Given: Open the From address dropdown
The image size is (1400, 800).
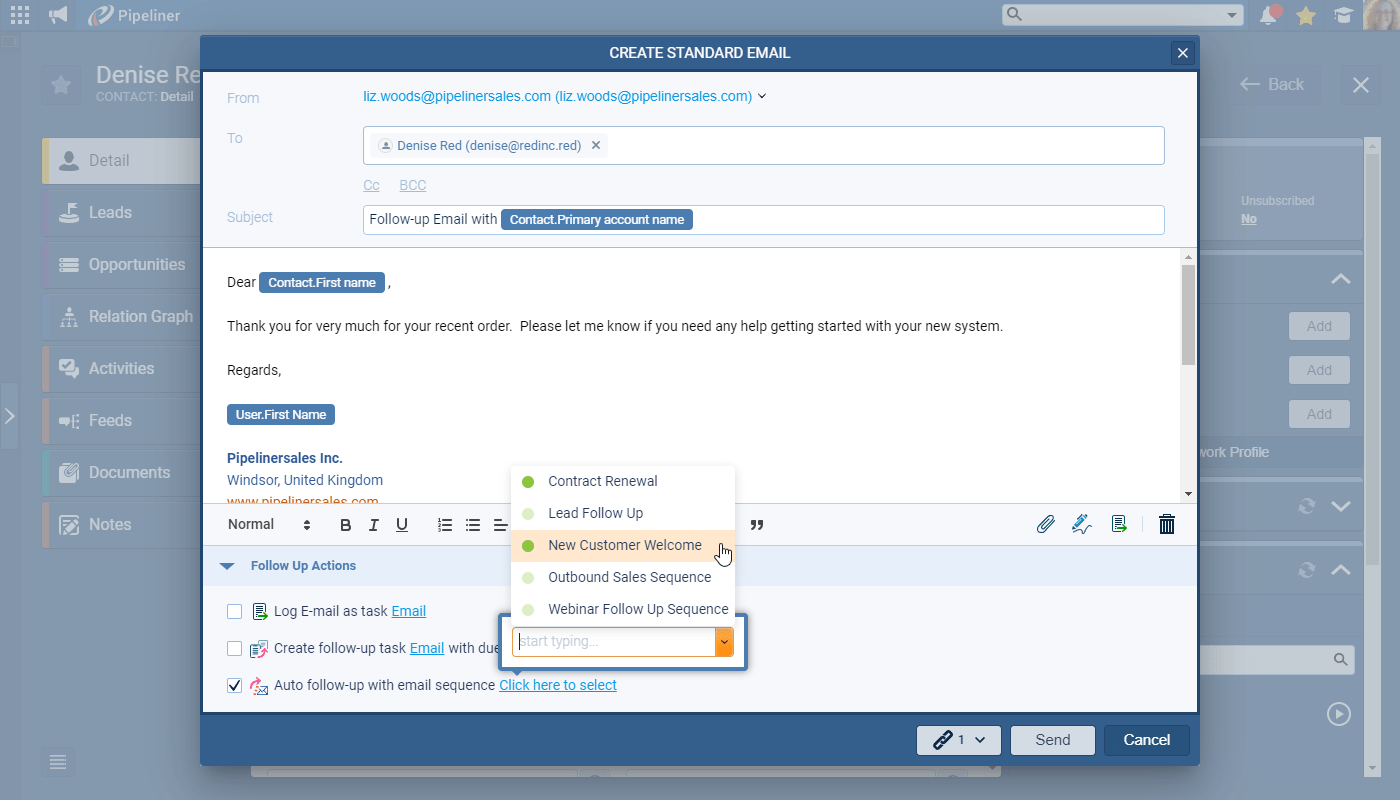Looking at the screenshot, I should pyautogui.click(x=762, y=95).
